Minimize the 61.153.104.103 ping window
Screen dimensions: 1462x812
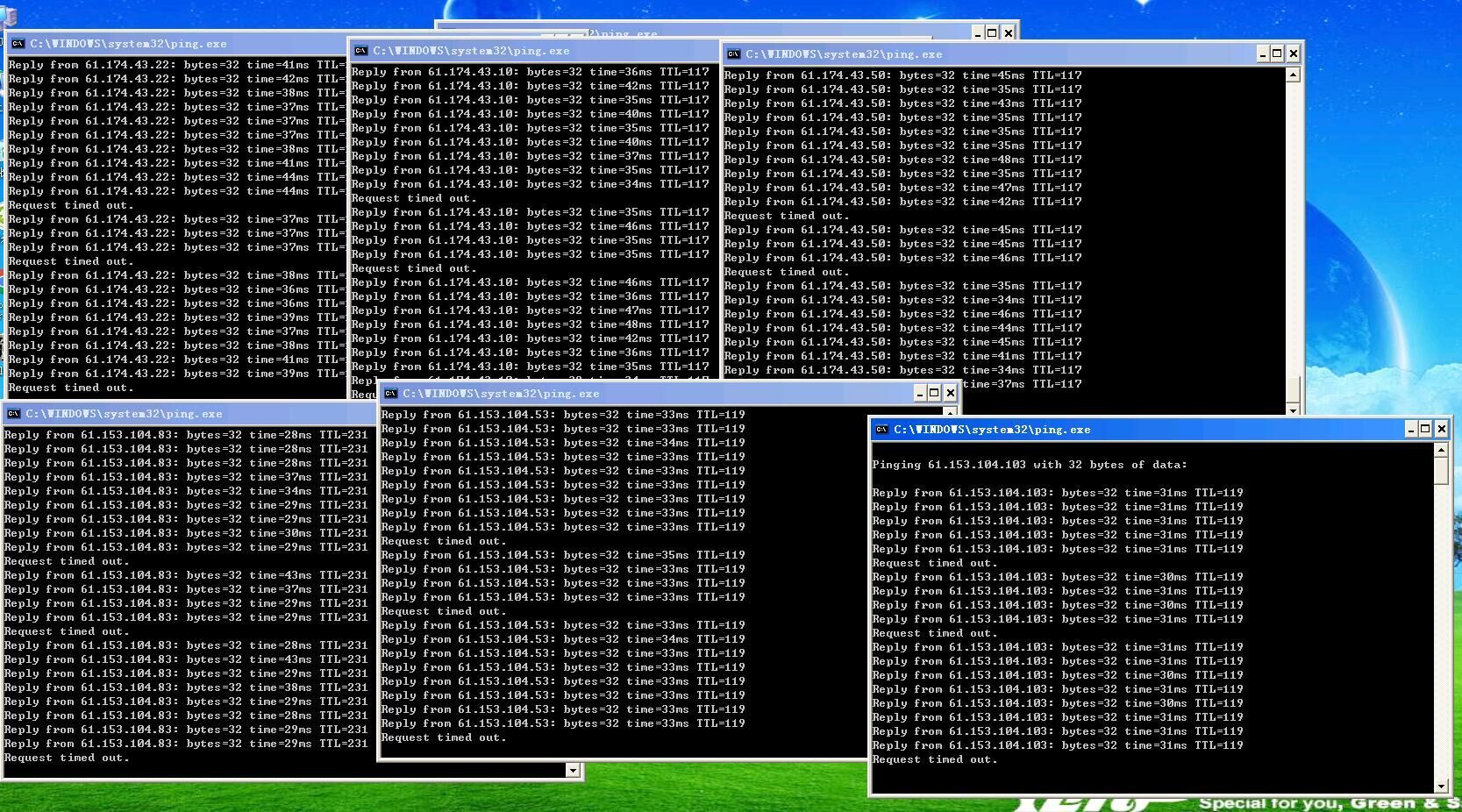pos(1410,429)
